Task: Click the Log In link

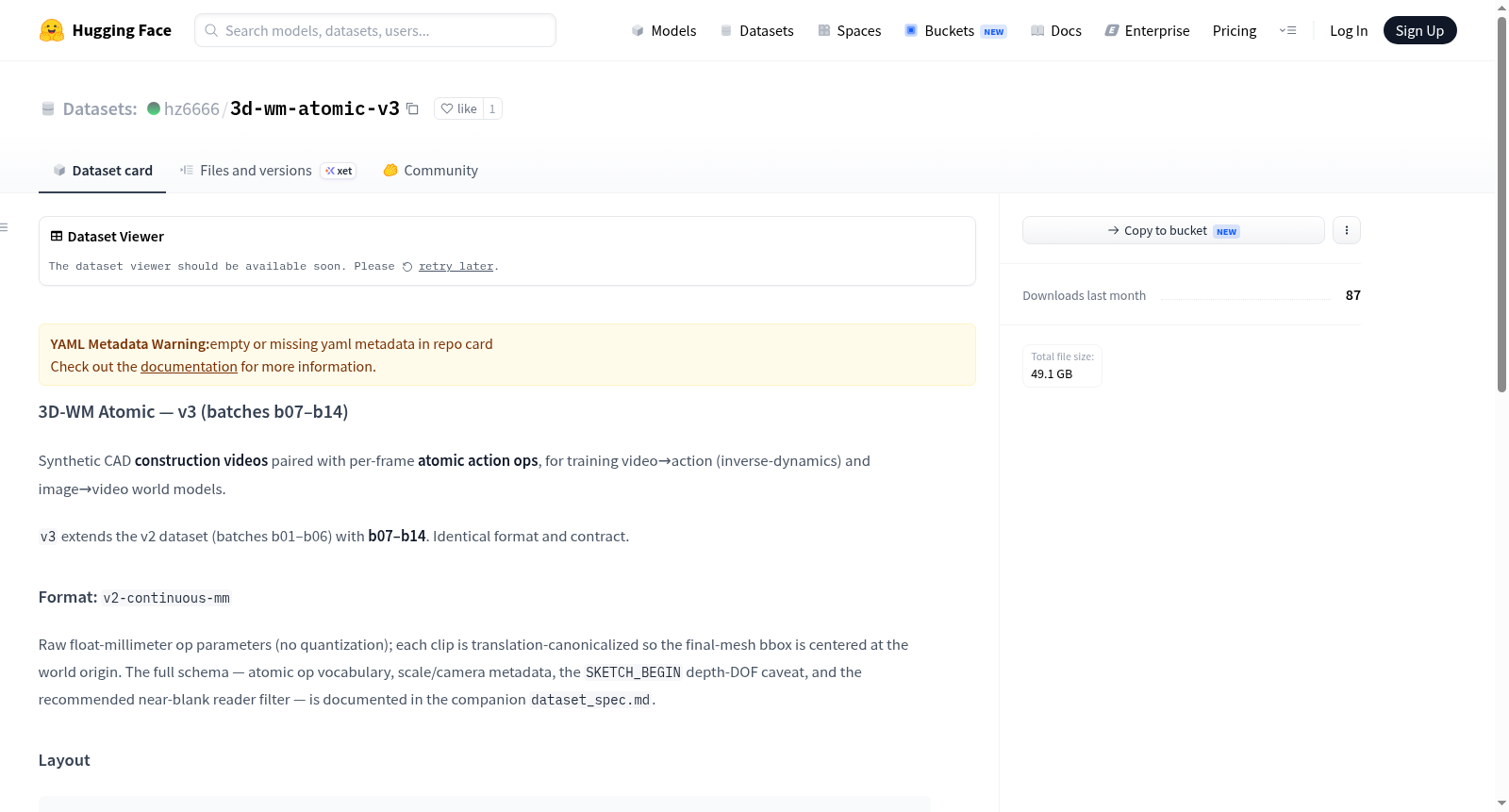Action: pos(1349,30)
